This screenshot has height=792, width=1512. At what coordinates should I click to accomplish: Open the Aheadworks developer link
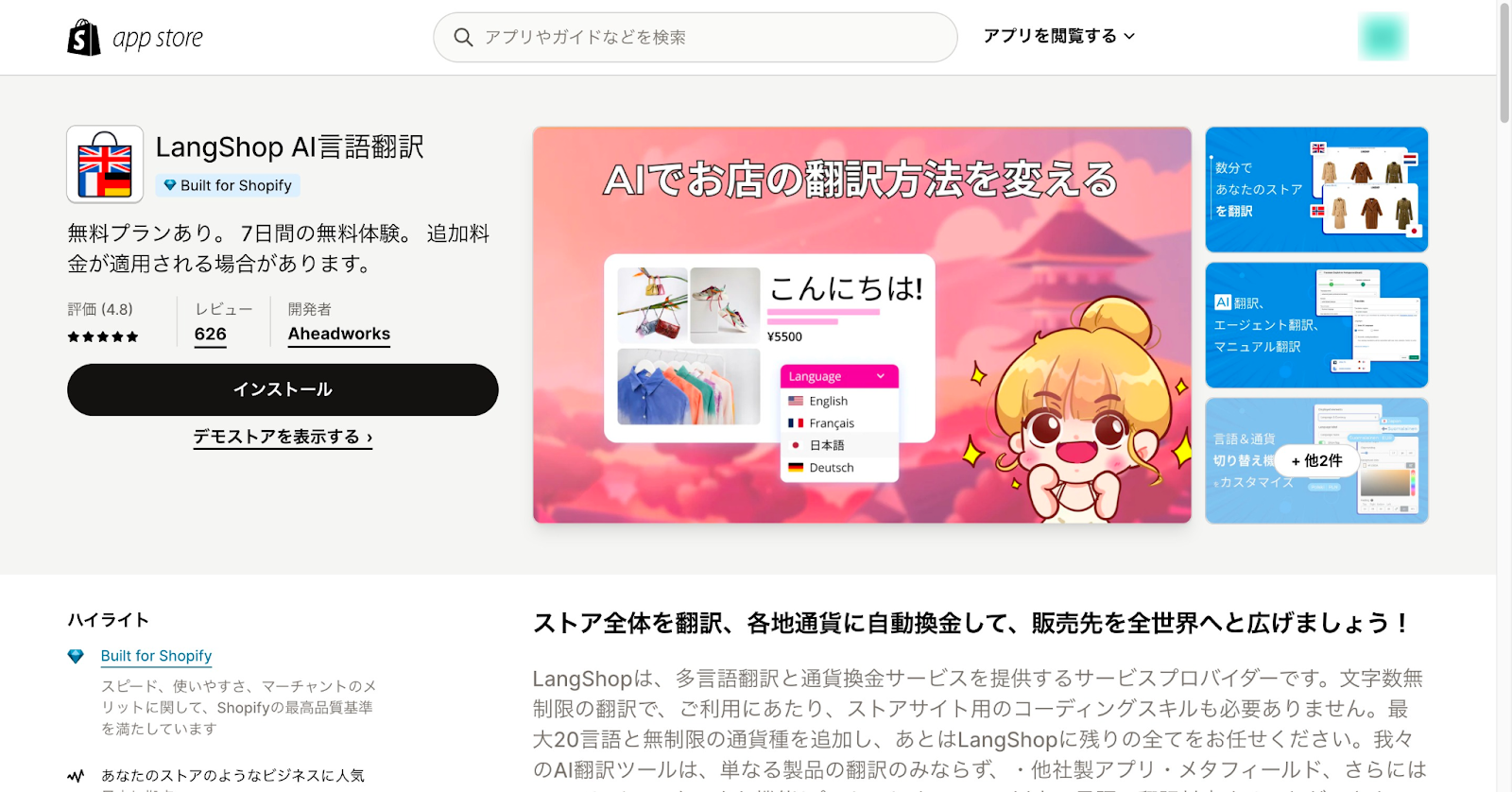pyautogui.click(x=339, y=335)
